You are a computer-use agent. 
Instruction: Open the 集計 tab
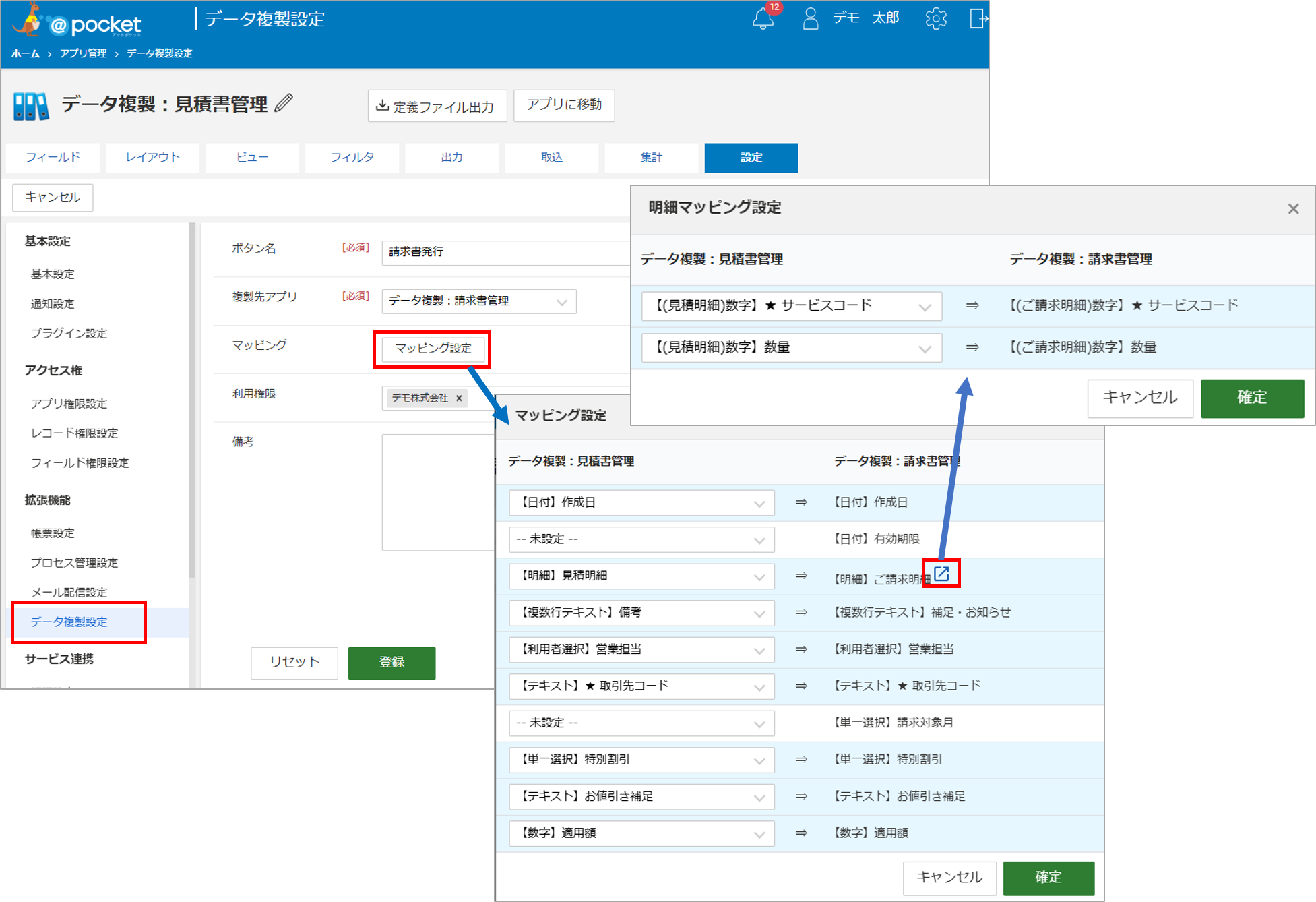click(x=651, y=157)
